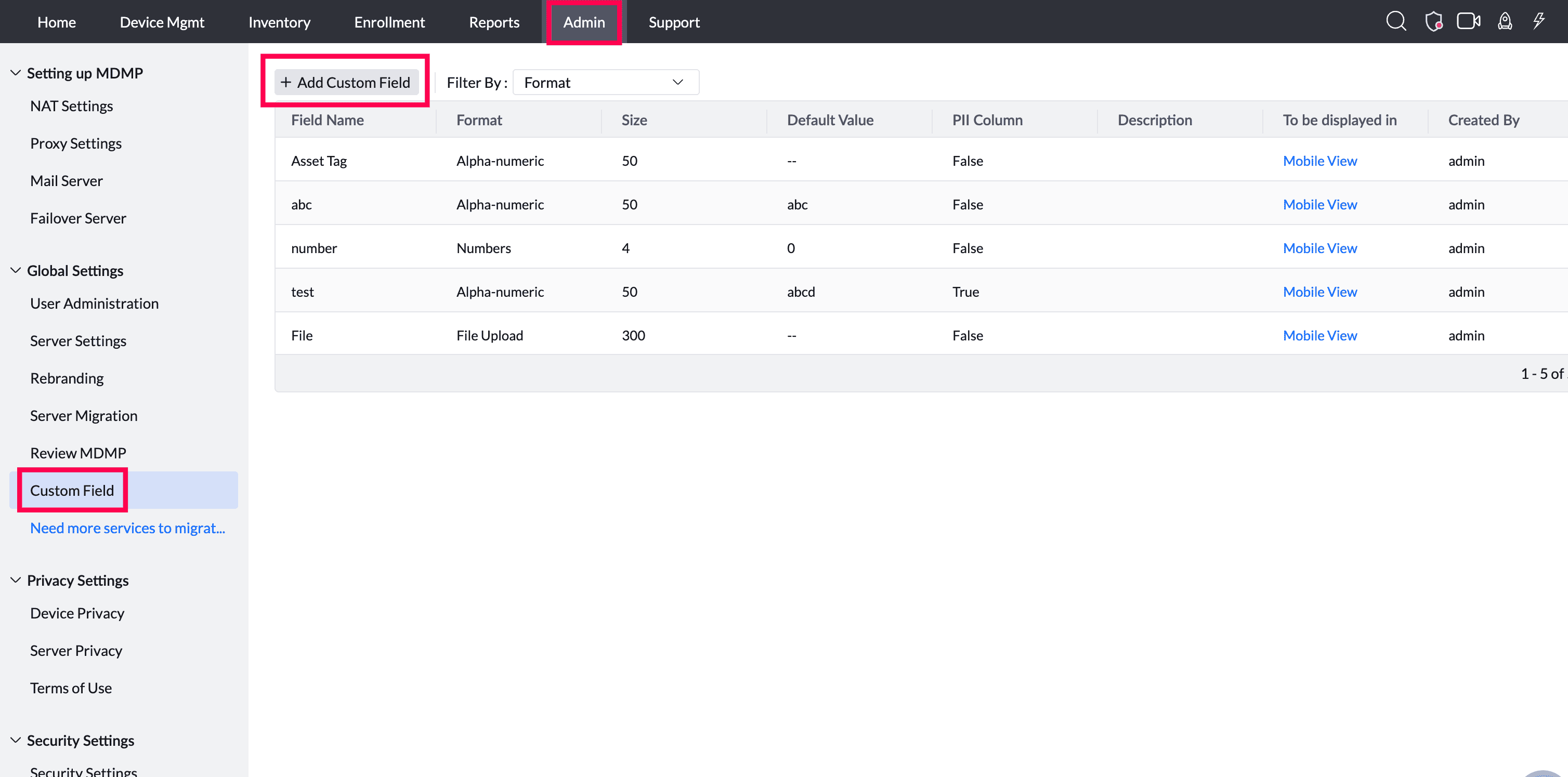
Task: Click the Add Custom Field button
Action: [x=346, y=82]
